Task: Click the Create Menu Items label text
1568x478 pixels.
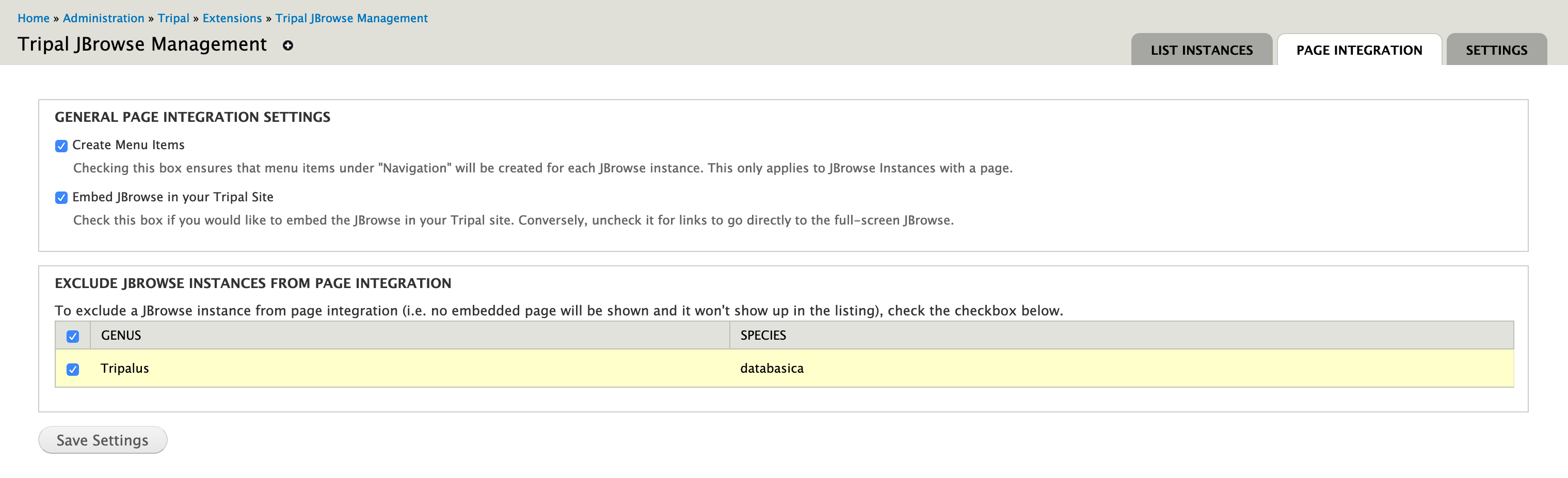Action: tap(129, 145)
